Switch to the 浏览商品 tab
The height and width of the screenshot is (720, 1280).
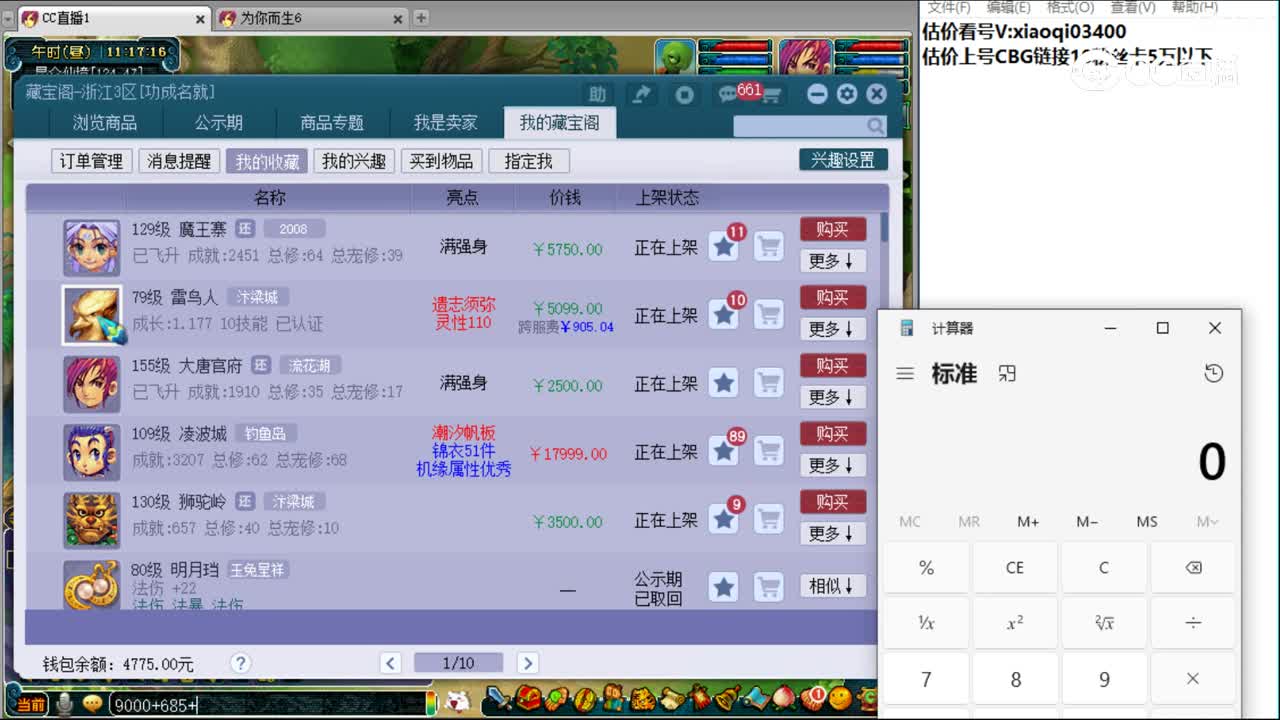pyautogui.click(x=106, y=123)
